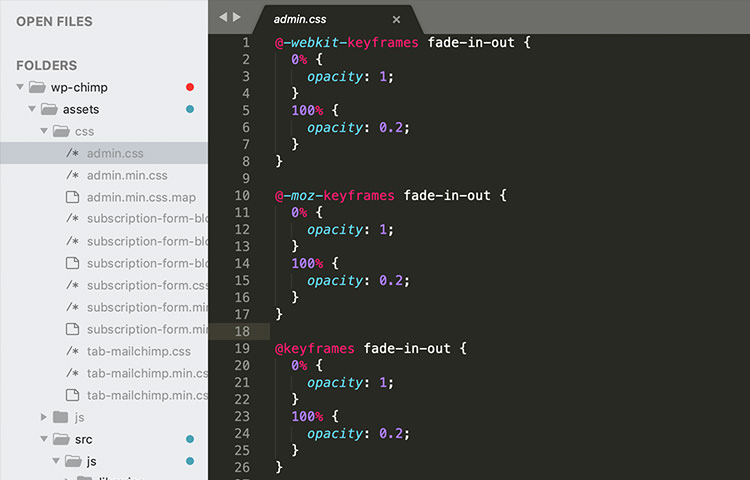The height and width of the screenshot is (480, 750).
Task: Open admin.min.css.map file
Action: (141, 197)
